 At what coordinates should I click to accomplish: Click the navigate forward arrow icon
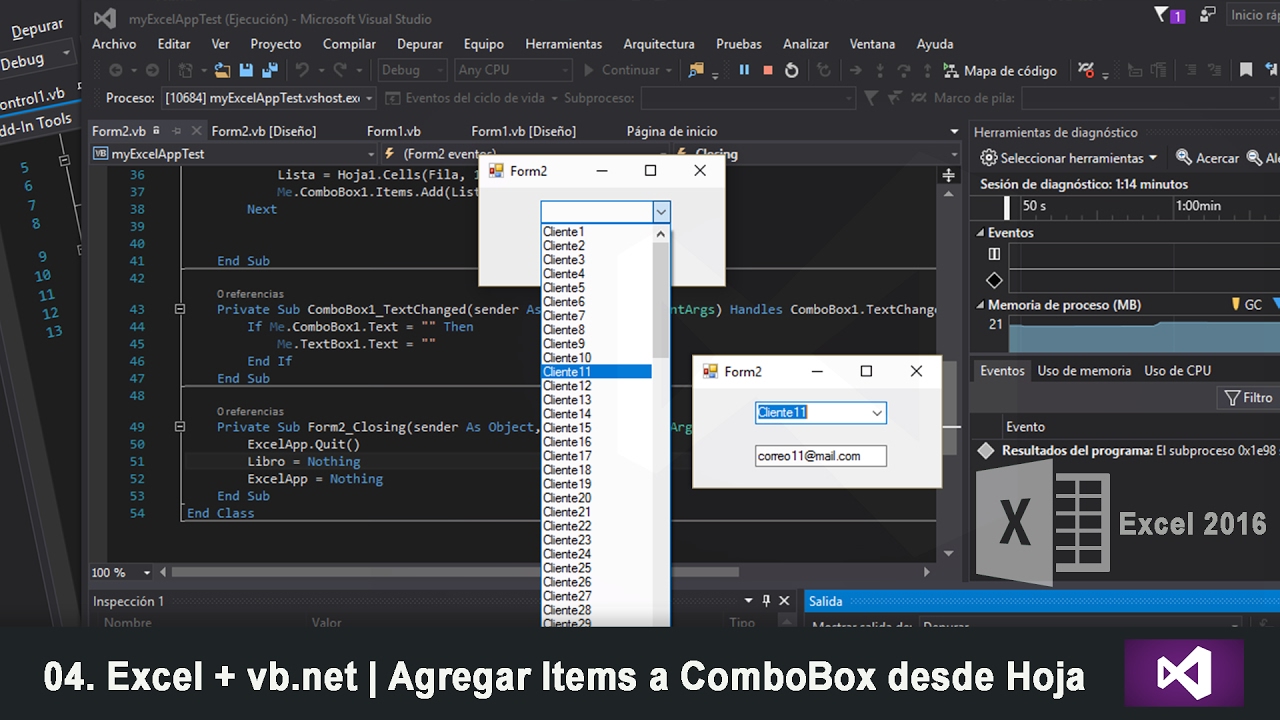coord(152,70)
